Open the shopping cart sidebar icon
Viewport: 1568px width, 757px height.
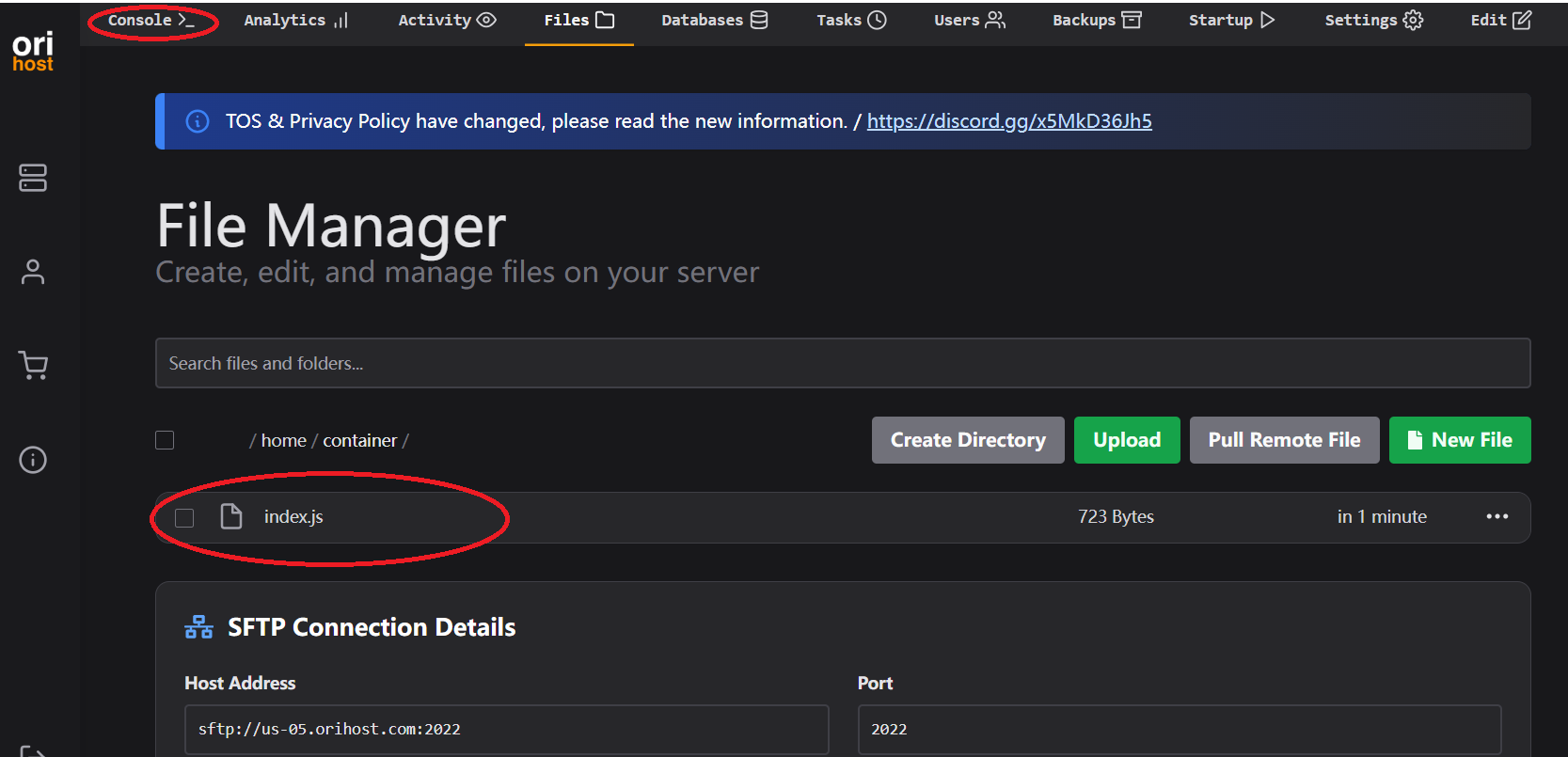(33, 365)
